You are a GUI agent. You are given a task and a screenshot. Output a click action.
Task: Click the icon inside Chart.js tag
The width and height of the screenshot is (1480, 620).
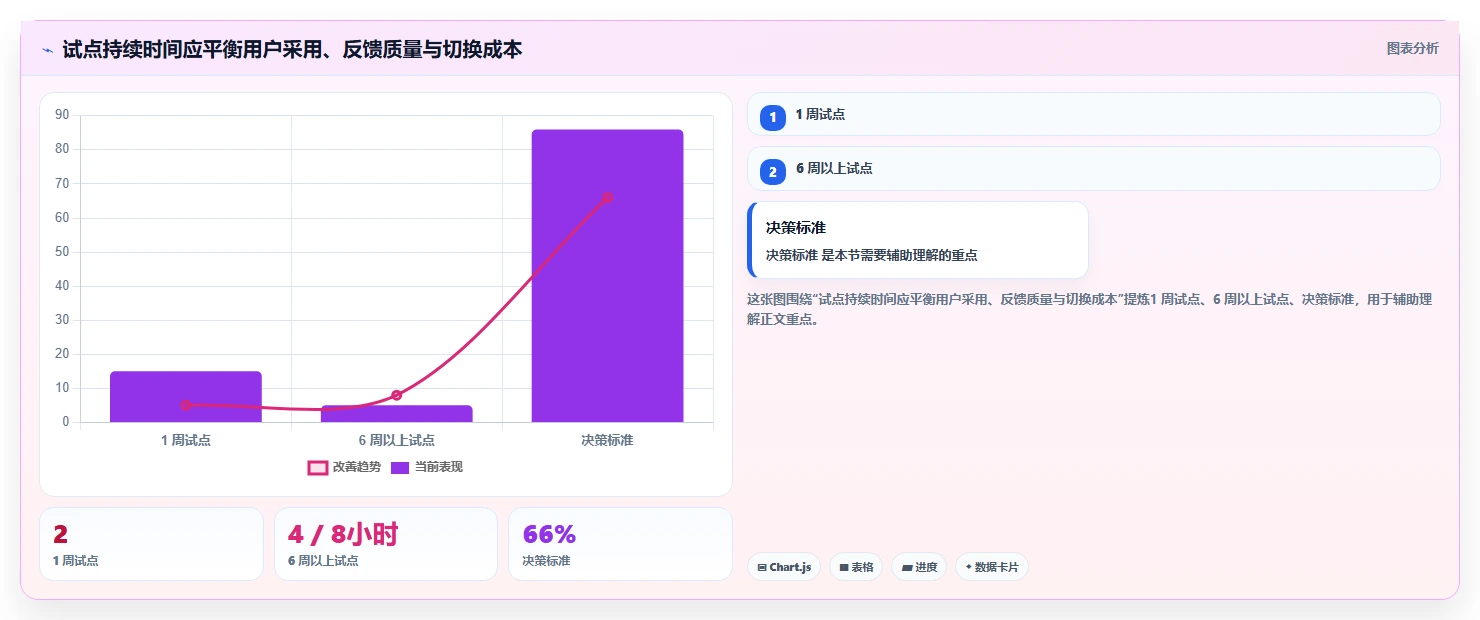(762, 568)
